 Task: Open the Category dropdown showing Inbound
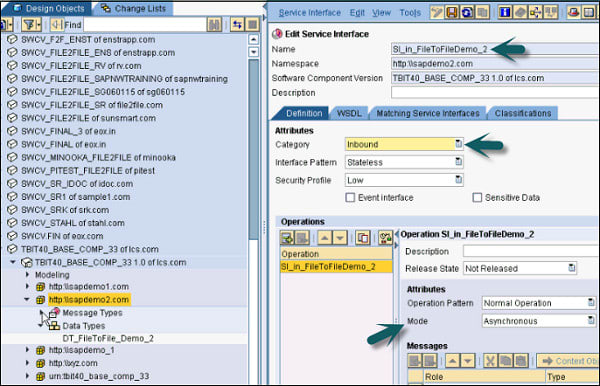point(458,144)
